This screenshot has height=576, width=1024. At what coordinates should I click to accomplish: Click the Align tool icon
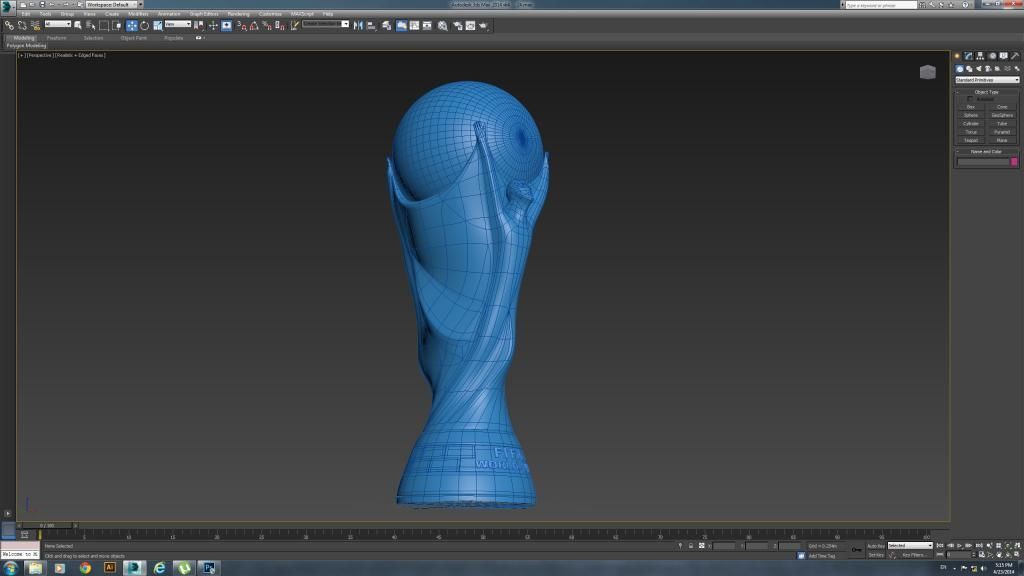point(372,25)
